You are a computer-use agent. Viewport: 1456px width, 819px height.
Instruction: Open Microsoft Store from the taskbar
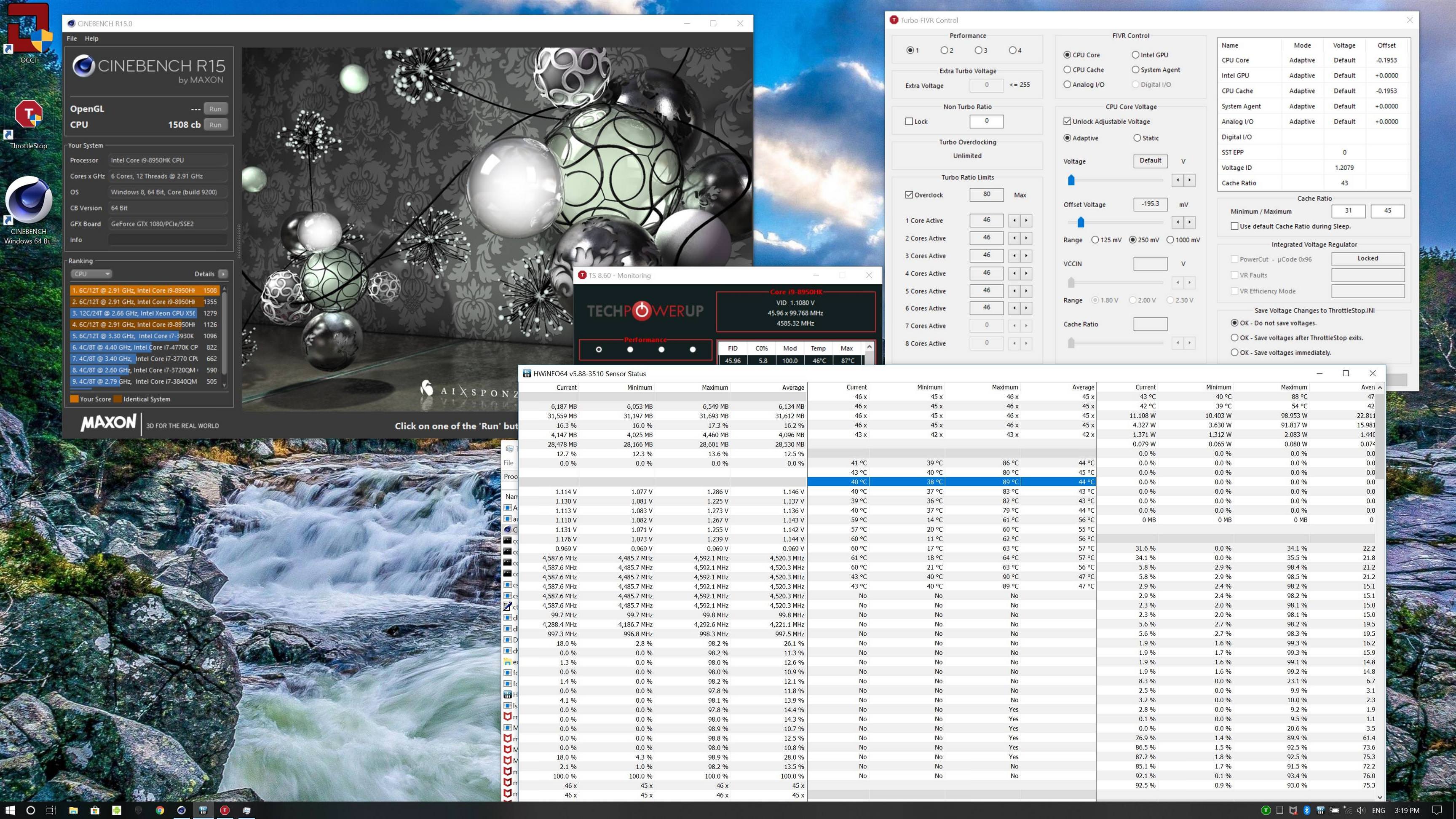tap(95, 810)
